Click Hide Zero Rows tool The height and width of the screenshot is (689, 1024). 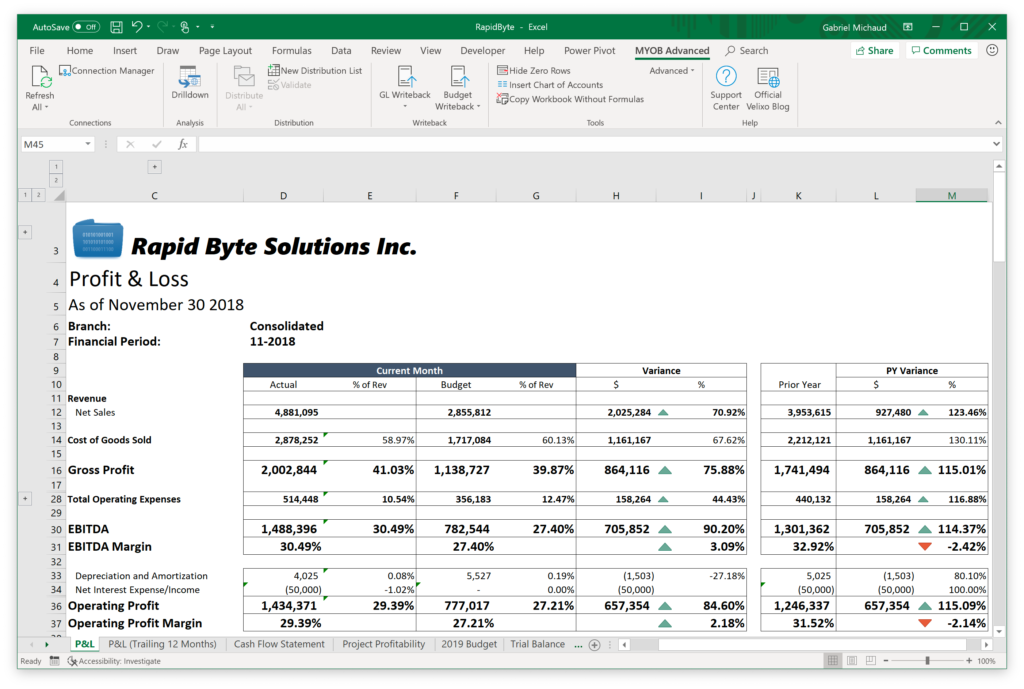click(x=534, y=71)
